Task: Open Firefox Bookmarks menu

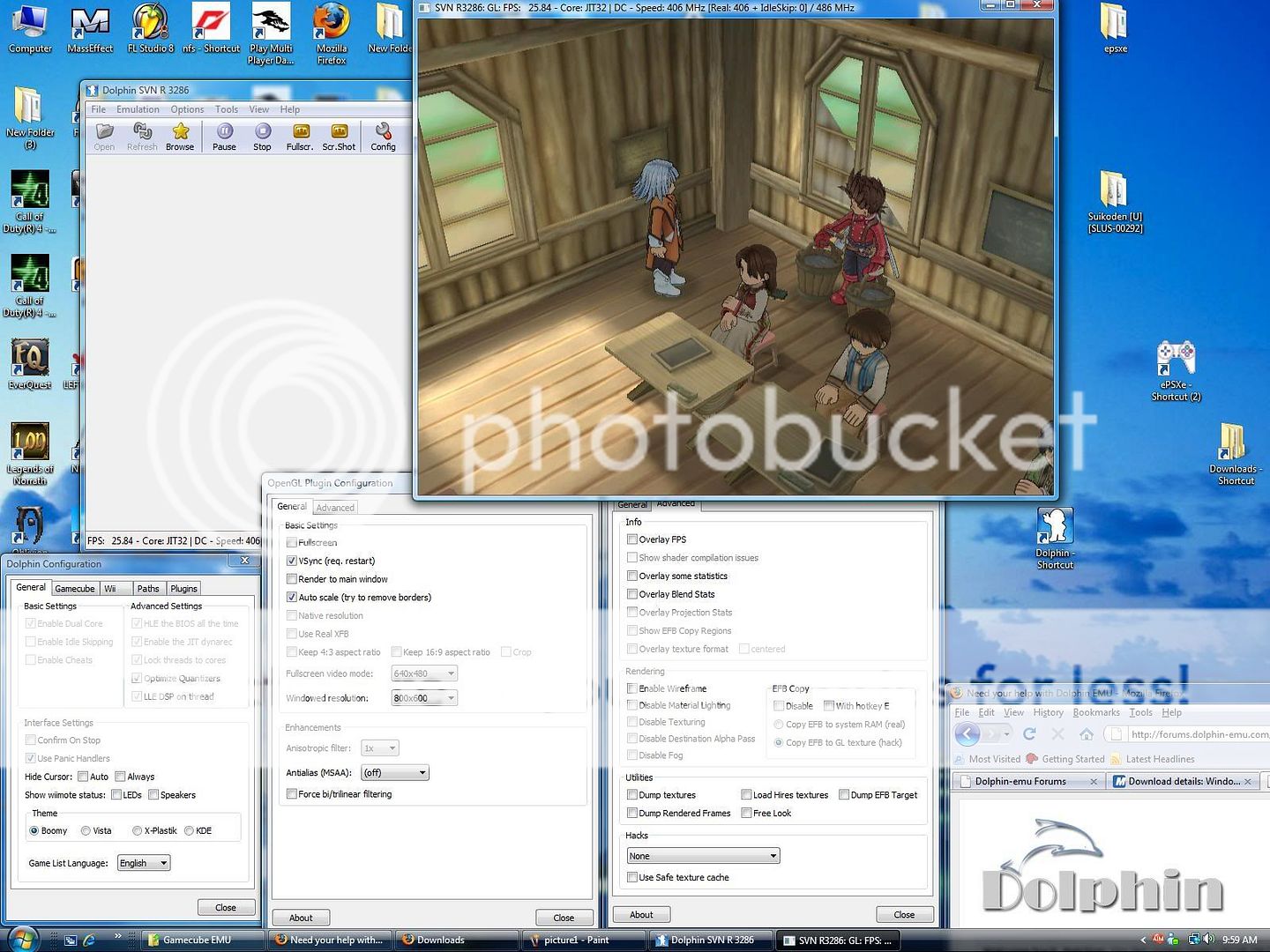Action: click(1096, 712)
